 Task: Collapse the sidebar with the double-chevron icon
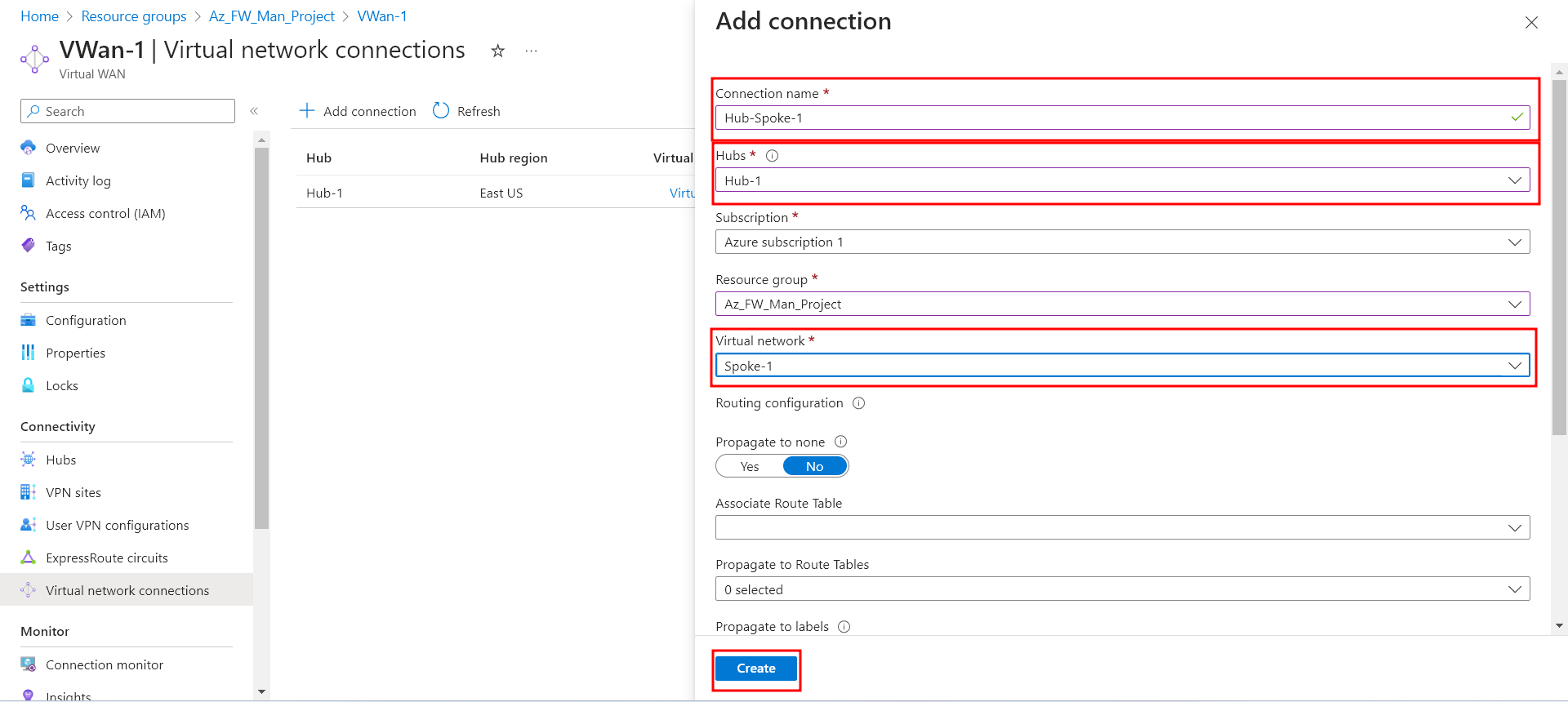(x=254, y=111)
